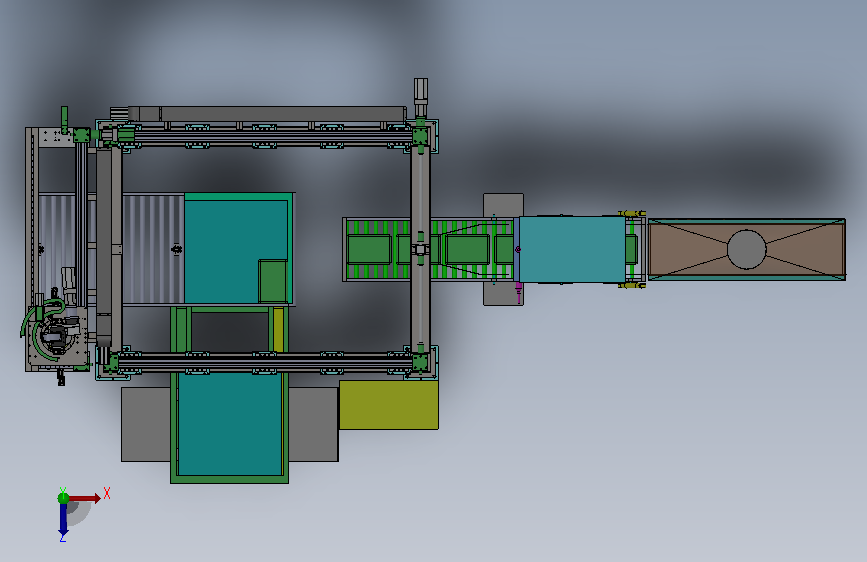Select the gray circle inside brown carton
The height and width of the screenshot is (562, 867).
click(x=746, y=249)
